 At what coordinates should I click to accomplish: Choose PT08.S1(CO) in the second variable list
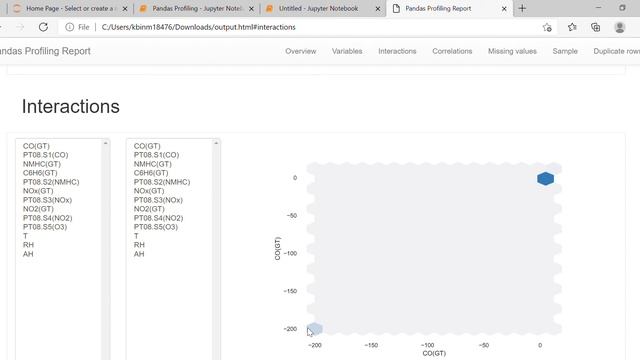coord(156,155)
